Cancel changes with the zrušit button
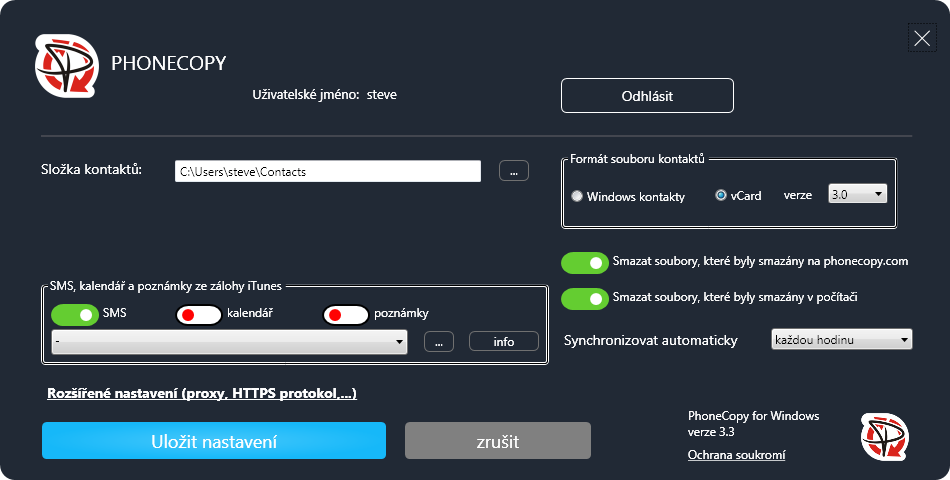Viewport: 950px width, 480px height. coord(497,441)
